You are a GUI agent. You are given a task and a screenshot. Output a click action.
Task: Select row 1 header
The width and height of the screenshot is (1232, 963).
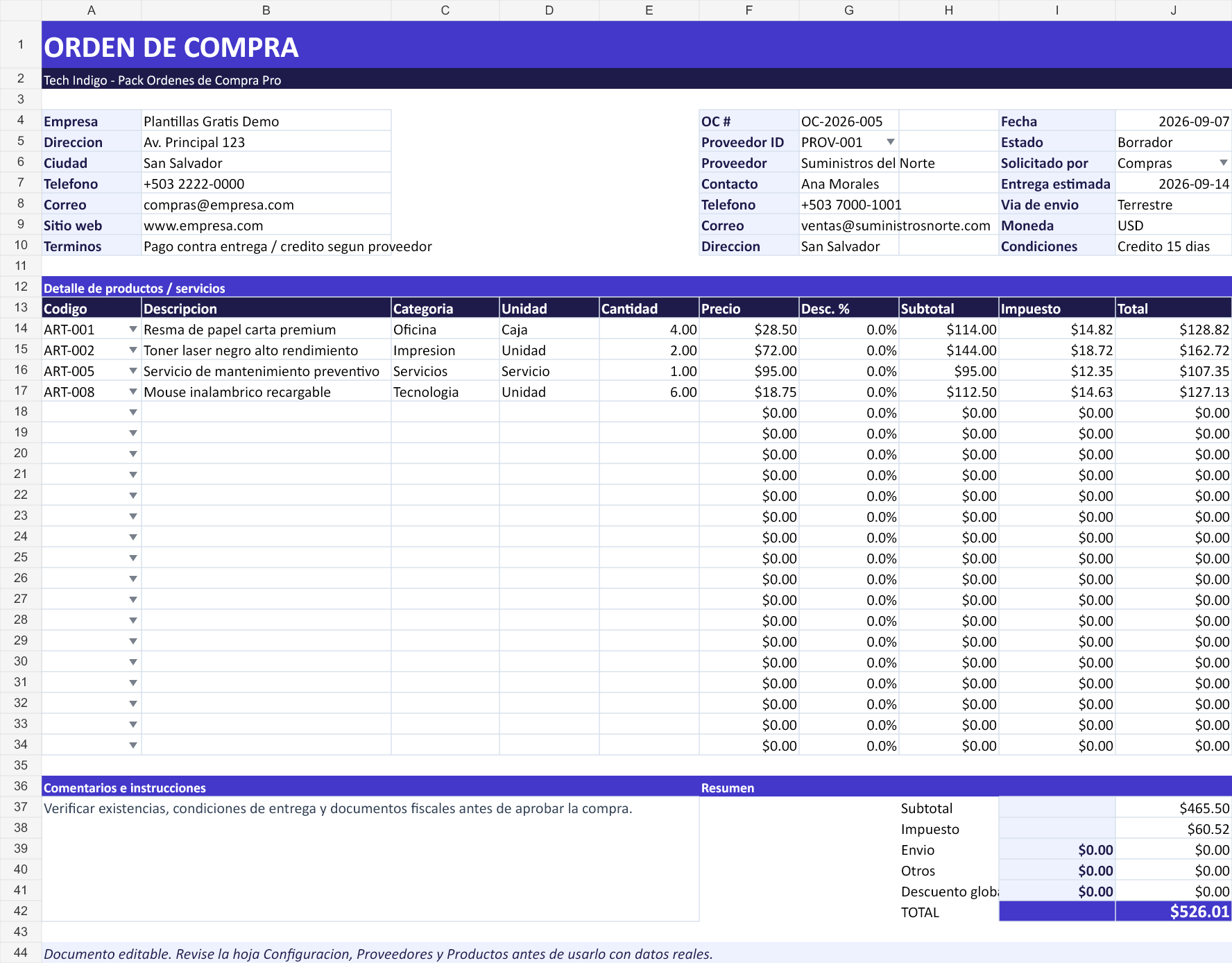pyautogui.click(x=21, y=44)
